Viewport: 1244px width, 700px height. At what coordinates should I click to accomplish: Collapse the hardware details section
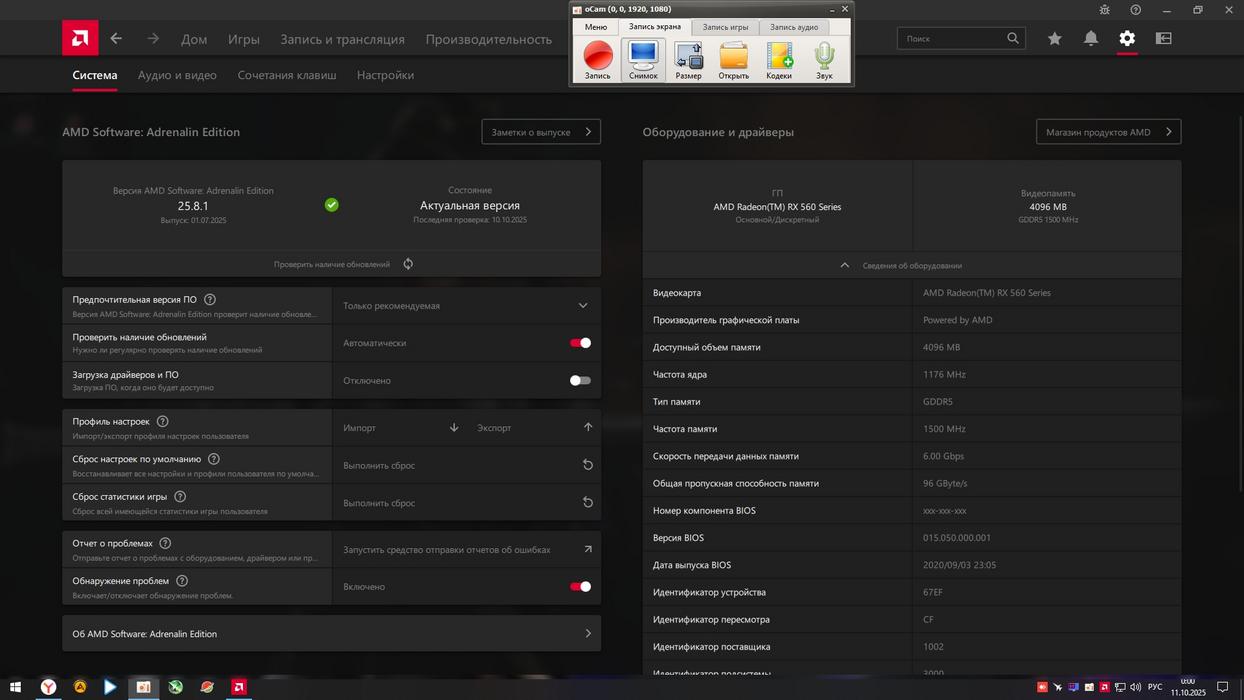coord(845,265)
